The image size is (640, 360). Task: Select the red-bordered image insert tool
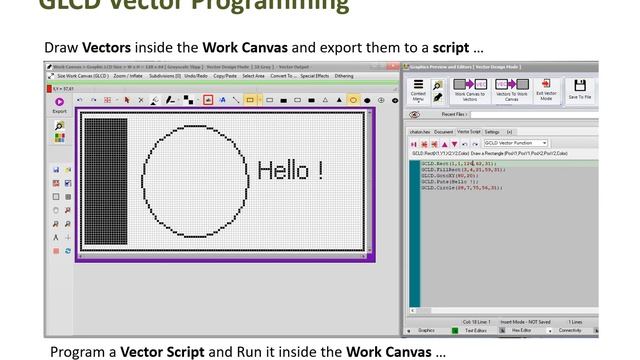click(208, 100)
